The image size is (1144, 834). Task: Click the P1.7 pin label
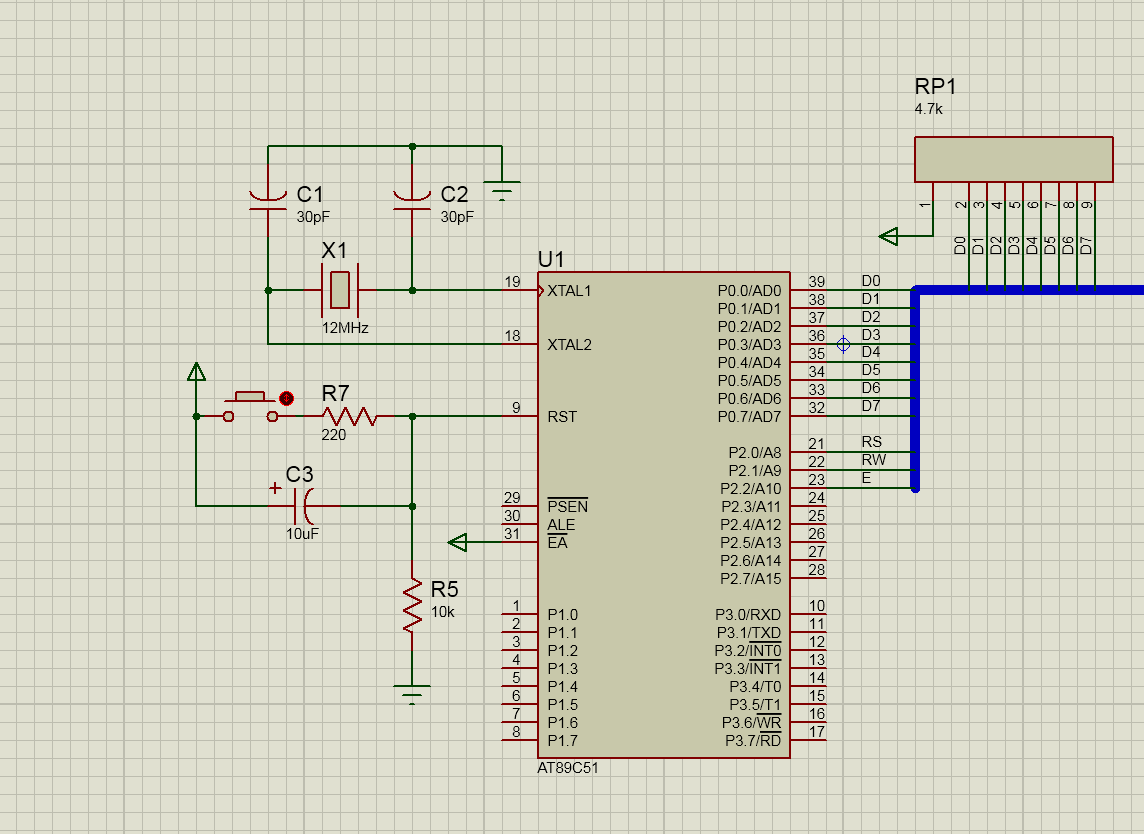click(563, 741)
